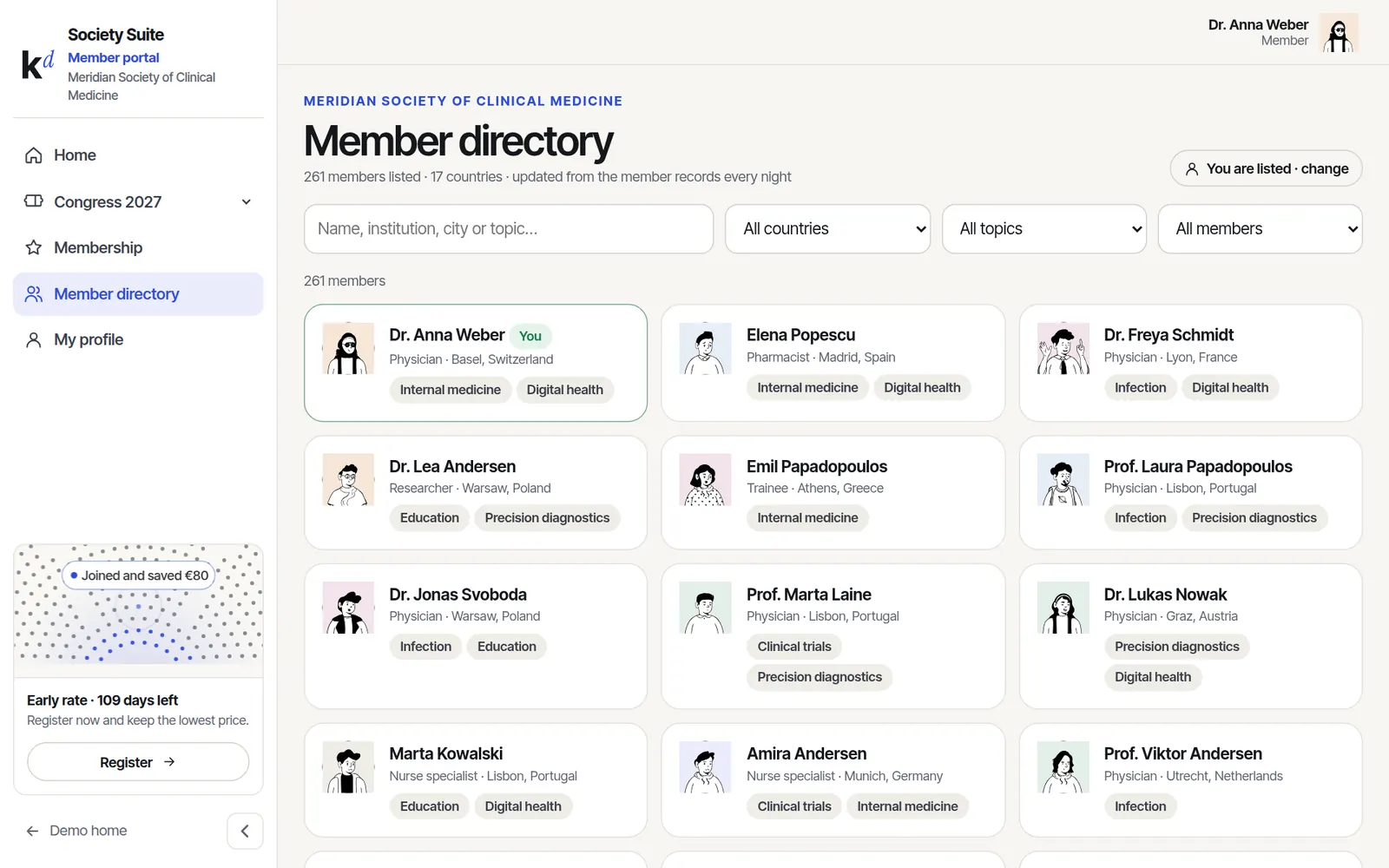Open the All countries dropdown
The width and height of the screenshot is (1389, 868).
point(827,229)
